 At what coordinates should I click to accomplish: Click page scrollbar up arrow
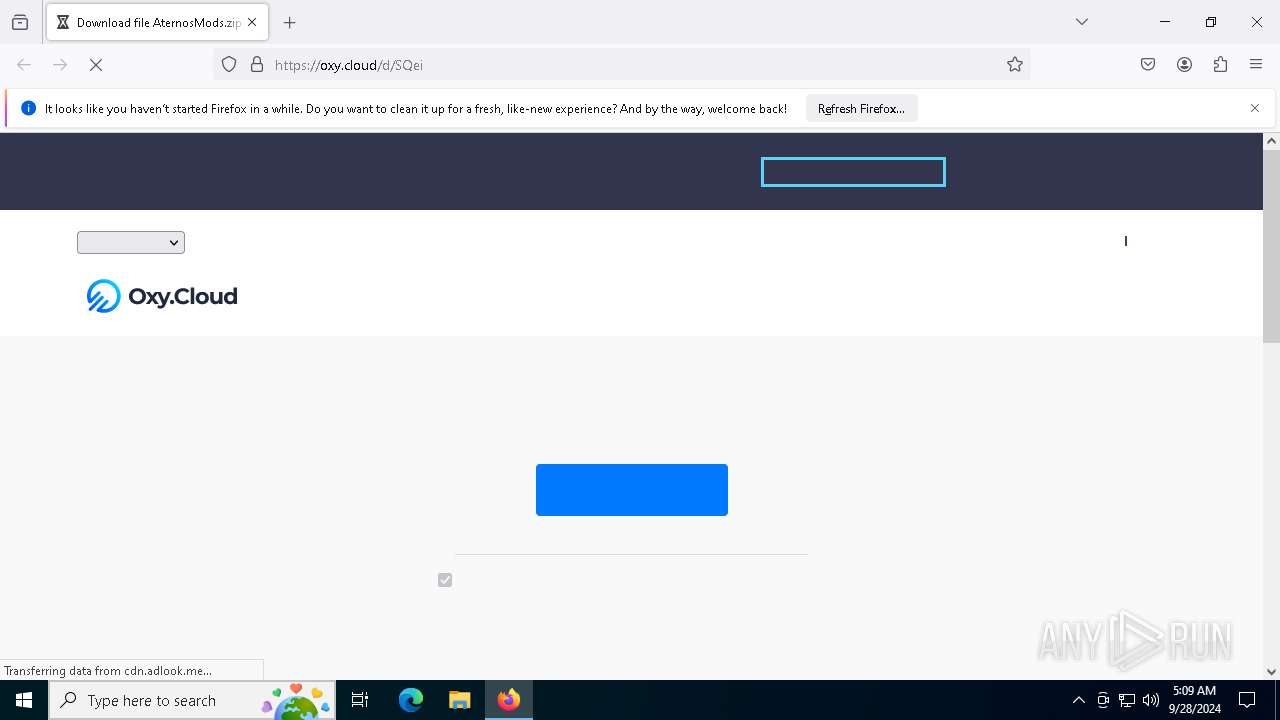1271,141
